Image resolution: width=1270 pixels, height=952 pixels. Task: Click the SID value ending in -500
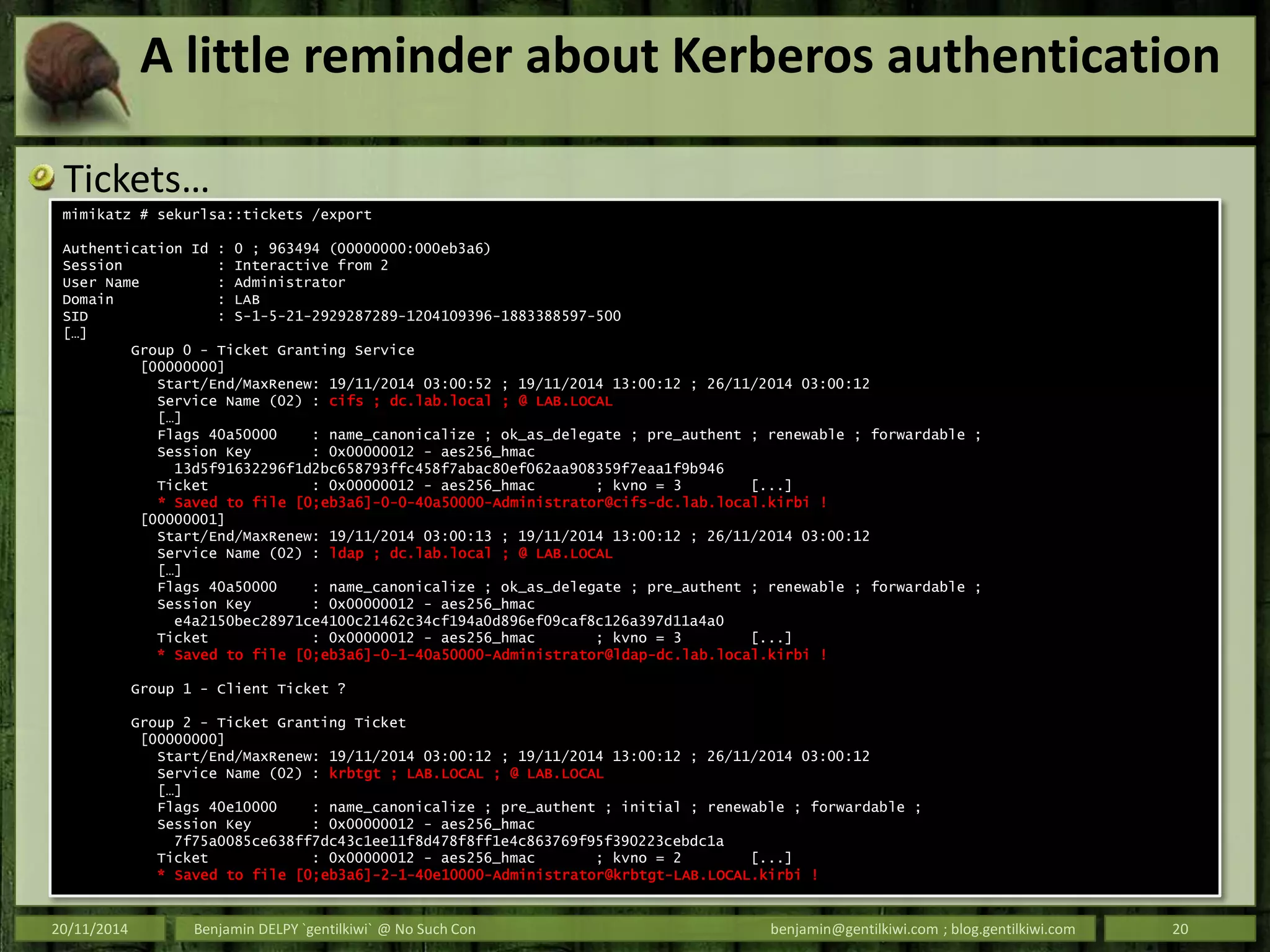[428, 316]
